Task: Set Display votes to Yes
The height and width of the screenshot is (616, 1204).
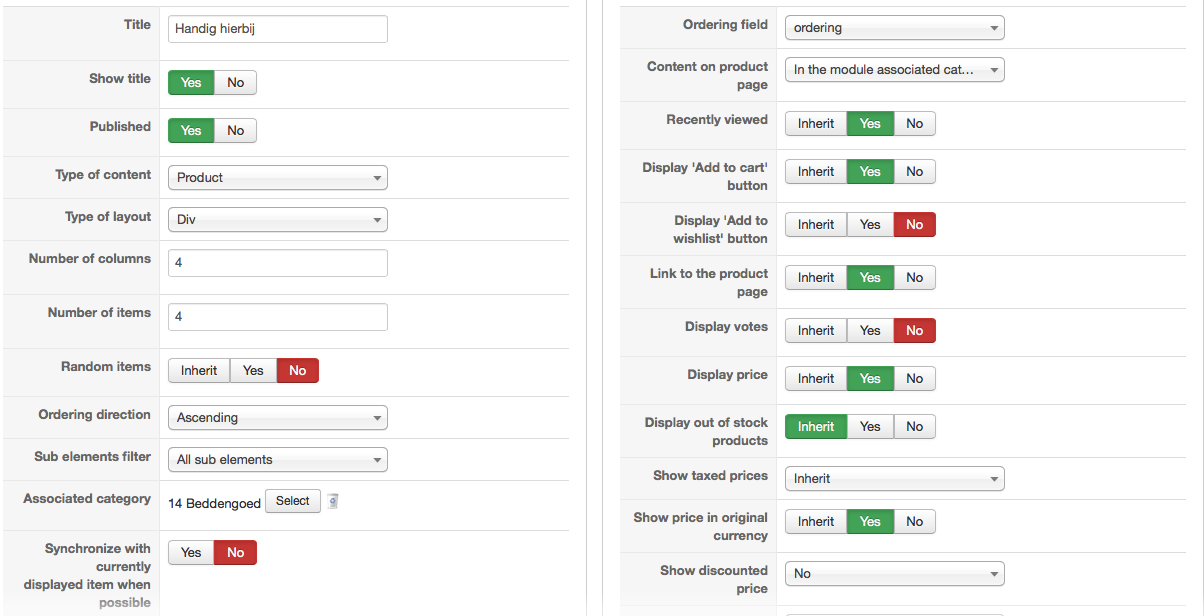Action: pos(870,330)
